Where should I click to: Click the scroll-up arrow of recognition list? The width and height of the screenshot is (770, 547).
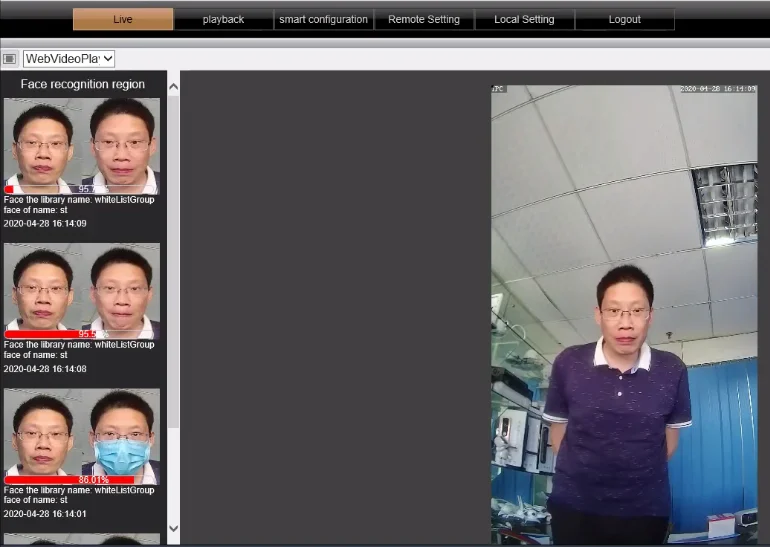click(173, 87)
